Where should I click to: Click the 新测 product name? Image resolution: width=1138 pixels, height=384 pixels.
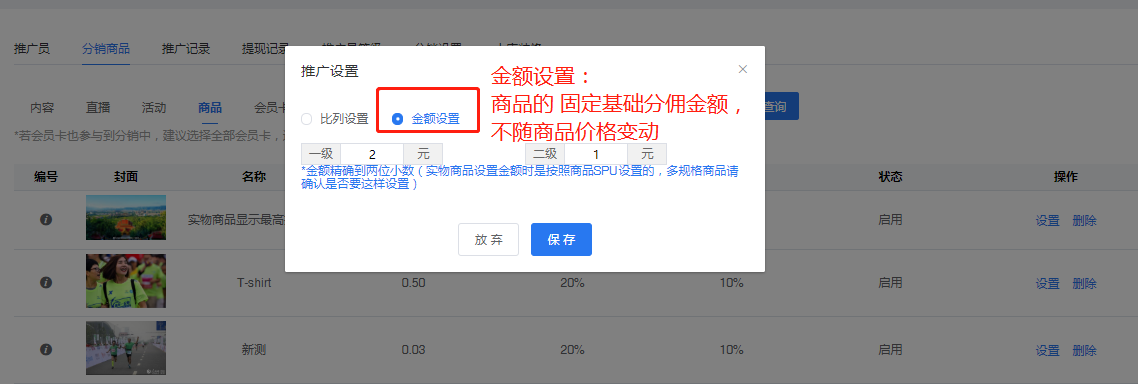[254, 349]
